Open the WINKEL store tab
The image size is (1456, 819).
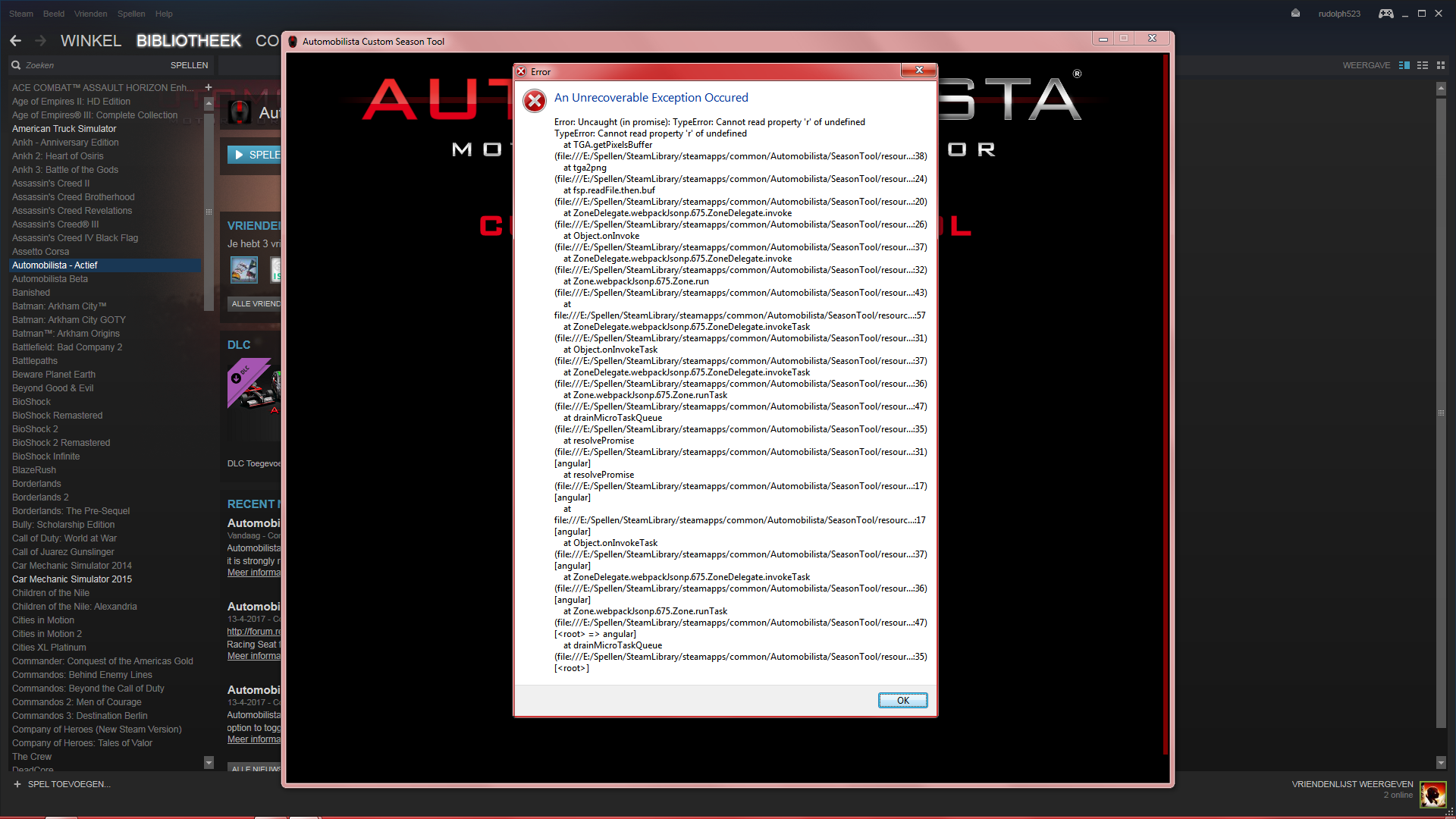tap(91, 41)
